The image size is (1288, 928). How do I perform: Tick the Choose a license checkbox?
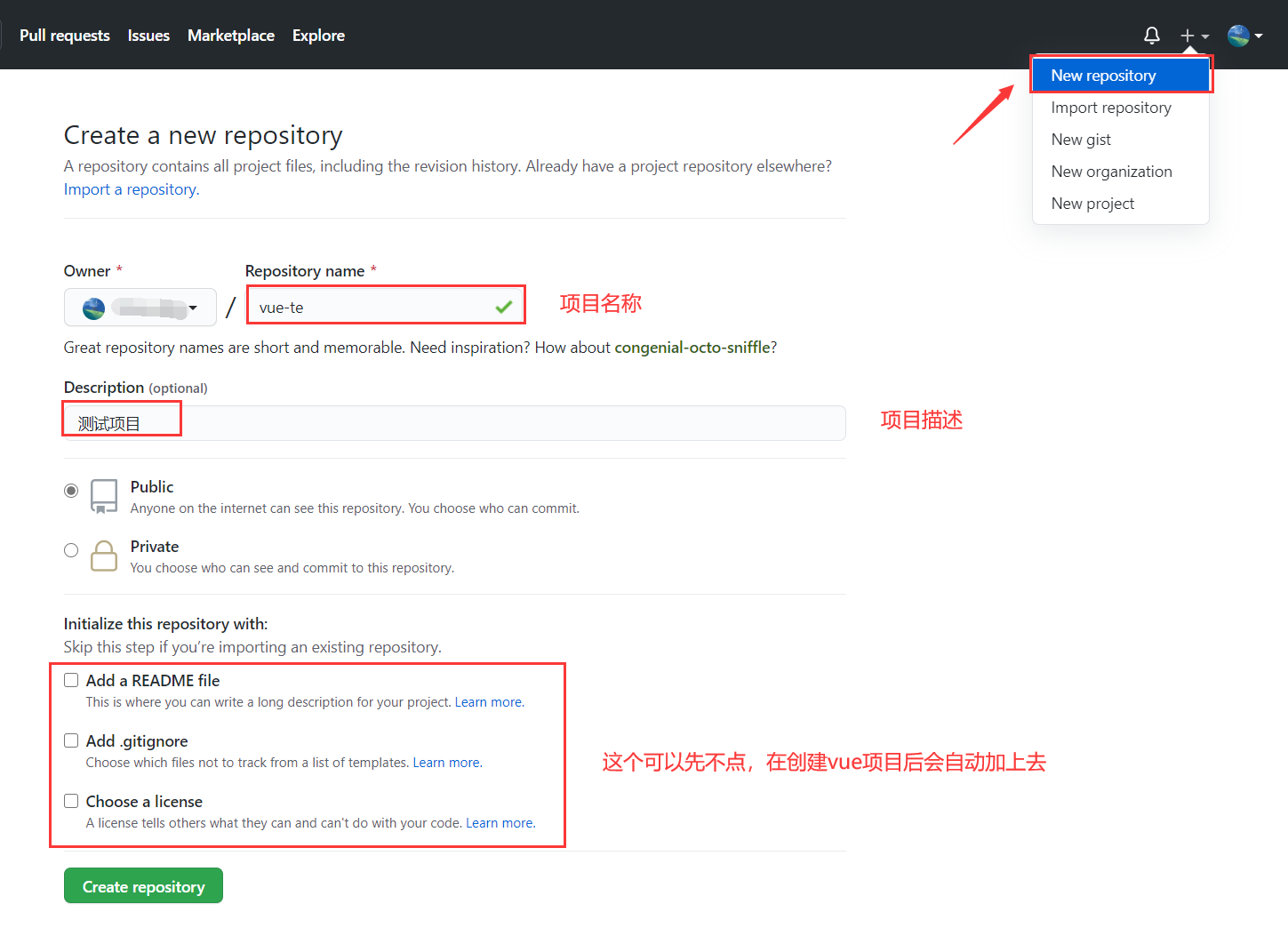pos(71,801)
